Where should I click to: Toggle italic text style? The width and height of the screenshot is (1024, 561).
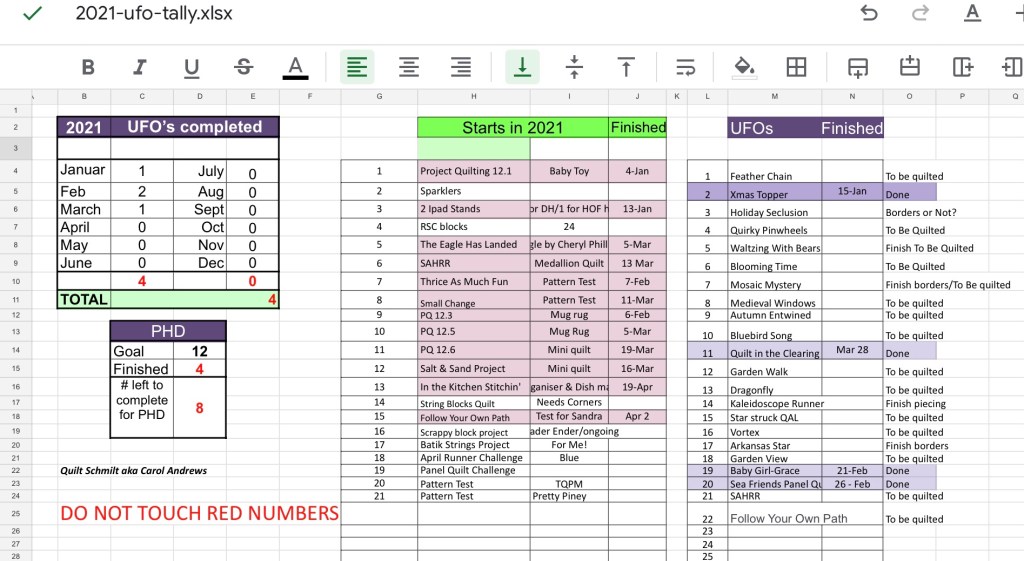[x=140, y=67]
